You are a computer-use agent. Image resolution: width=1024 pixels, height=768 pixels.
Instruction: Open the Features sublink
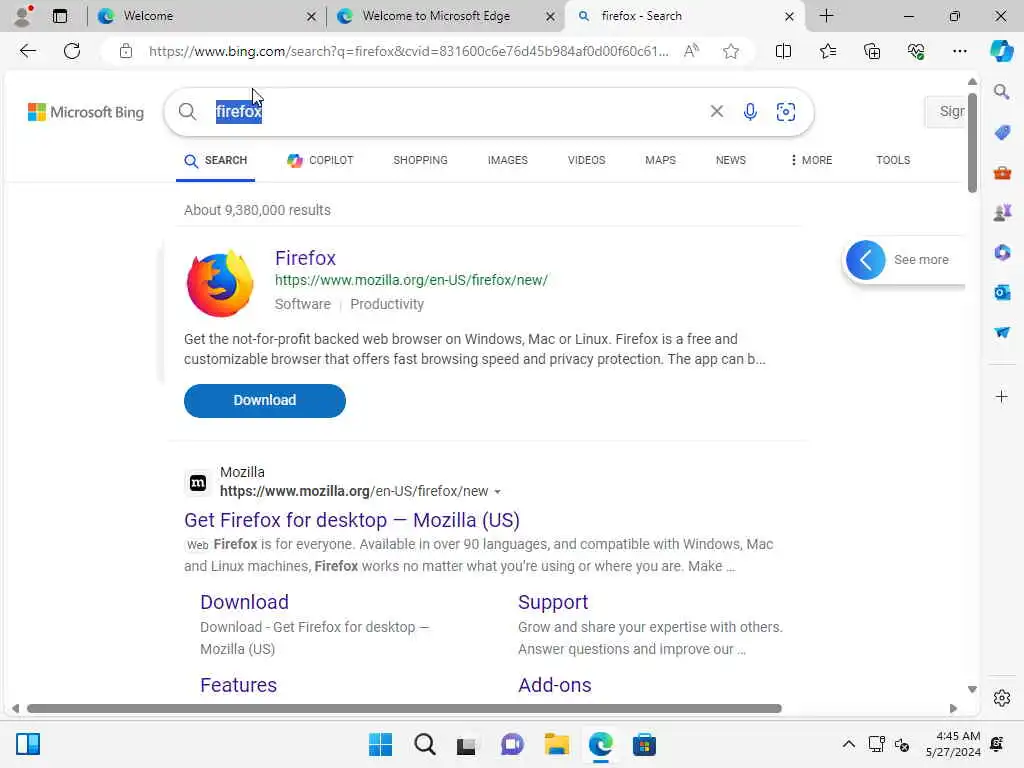(x=238, y=685)
